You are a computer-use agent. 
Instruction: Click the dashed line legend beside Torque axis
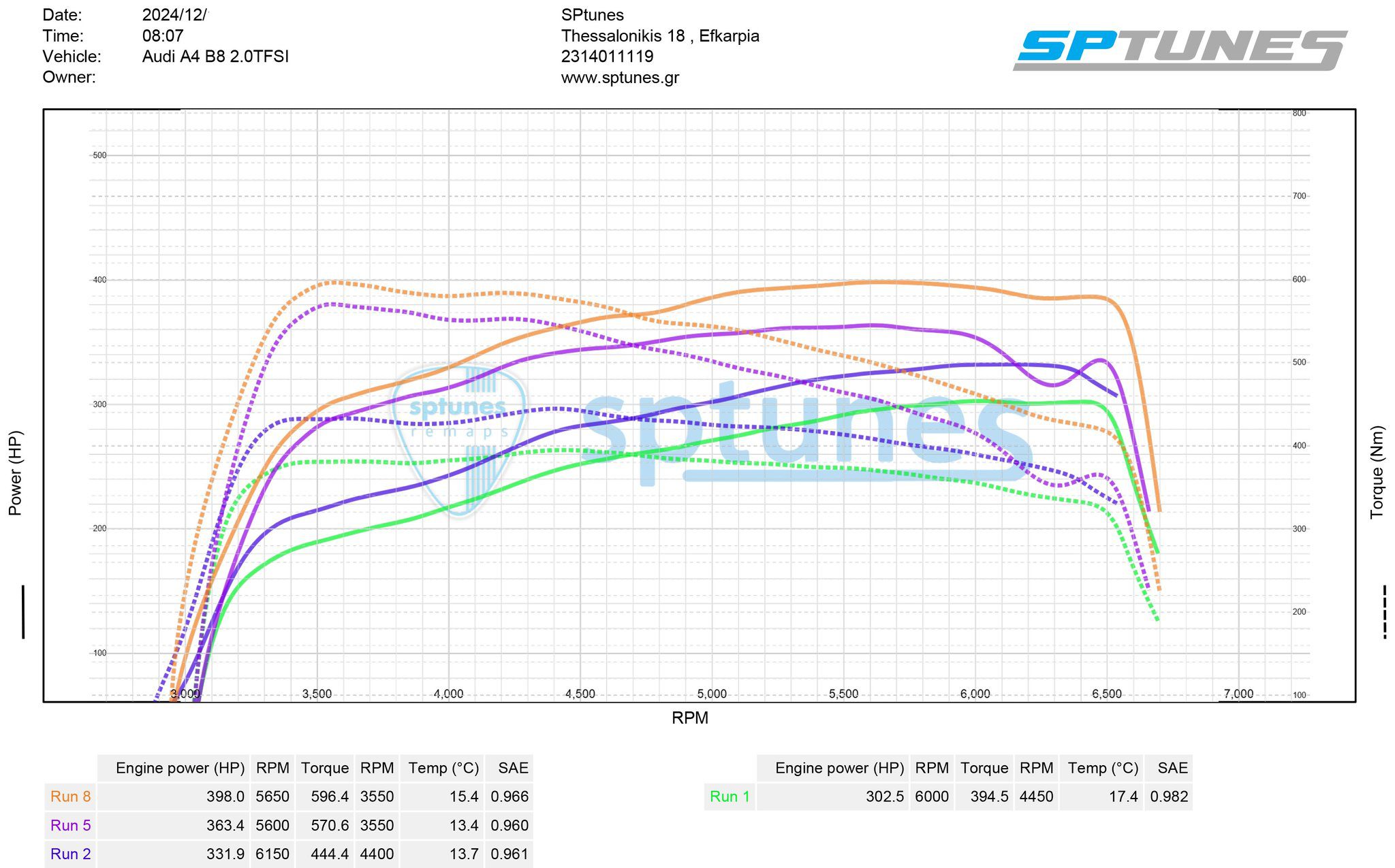pos(1384,611)
